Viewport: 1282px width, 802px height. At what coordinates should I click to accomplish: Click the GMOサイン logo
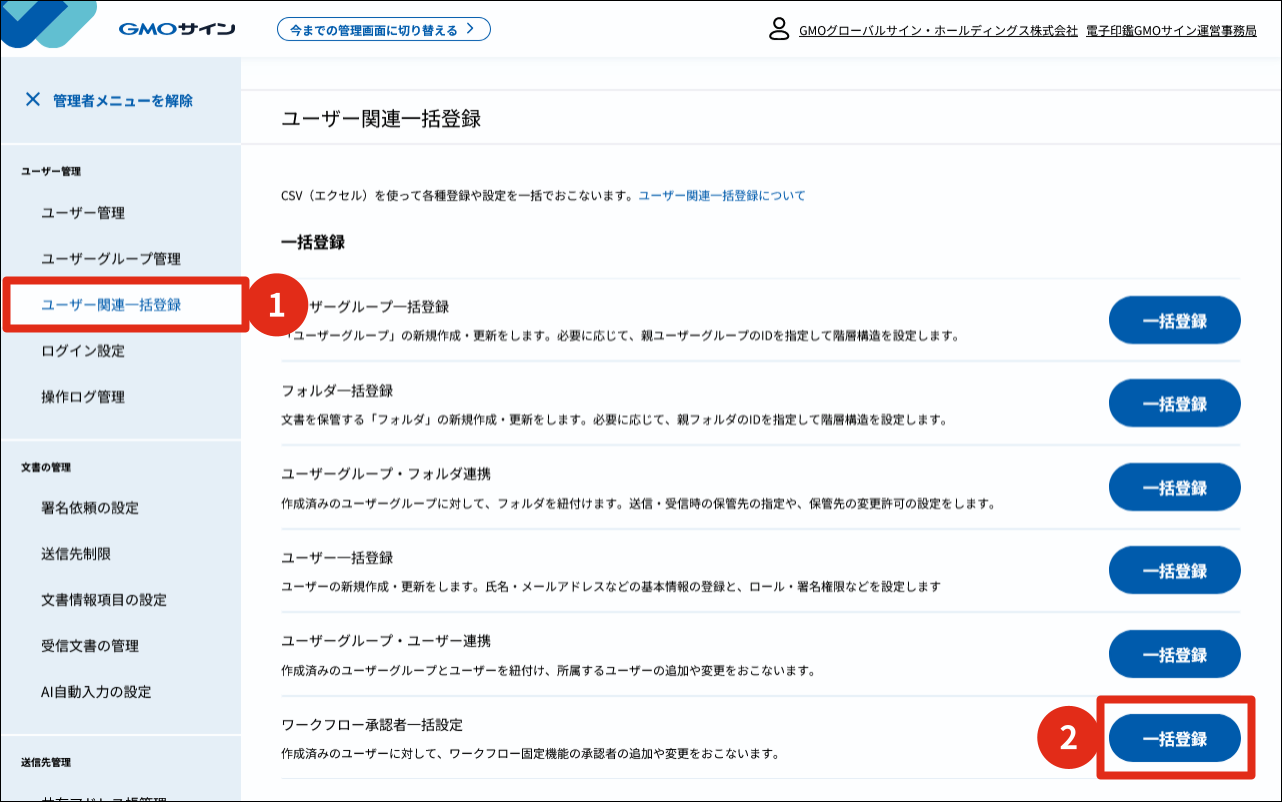tap(176, 27)
